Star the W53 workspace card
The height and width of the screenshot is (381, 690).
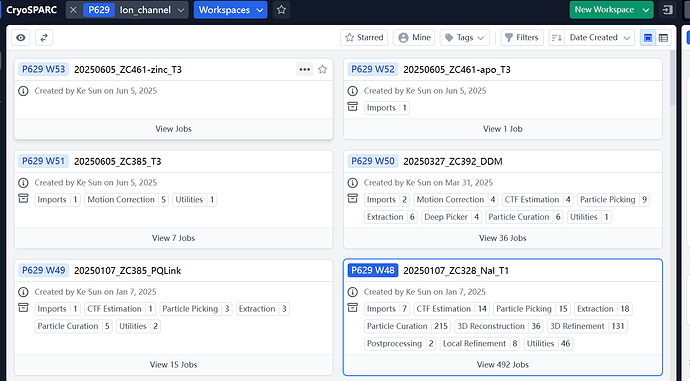[x=323, y=70]
